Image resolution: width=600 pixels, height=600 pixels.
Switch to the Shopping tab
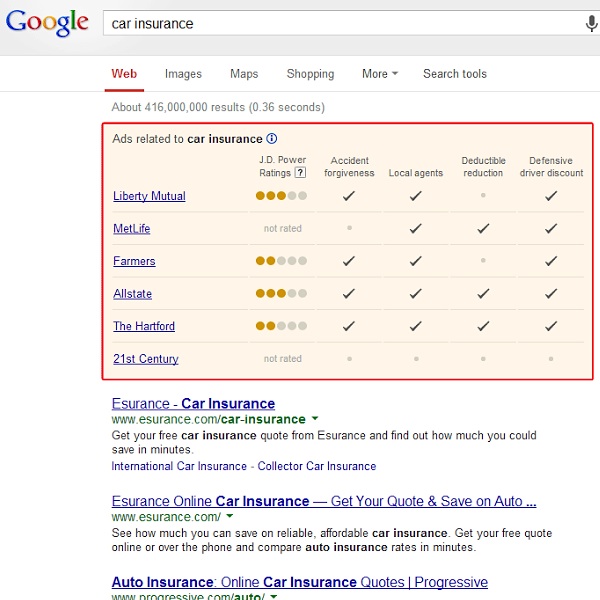point(310,73)
